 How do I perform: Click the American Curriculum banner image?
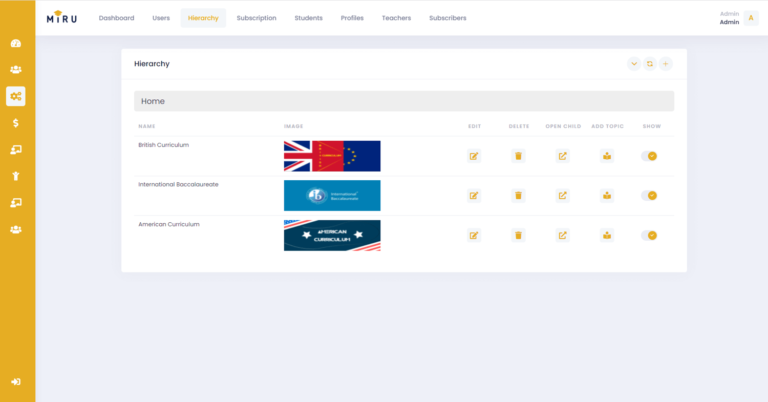332,235
